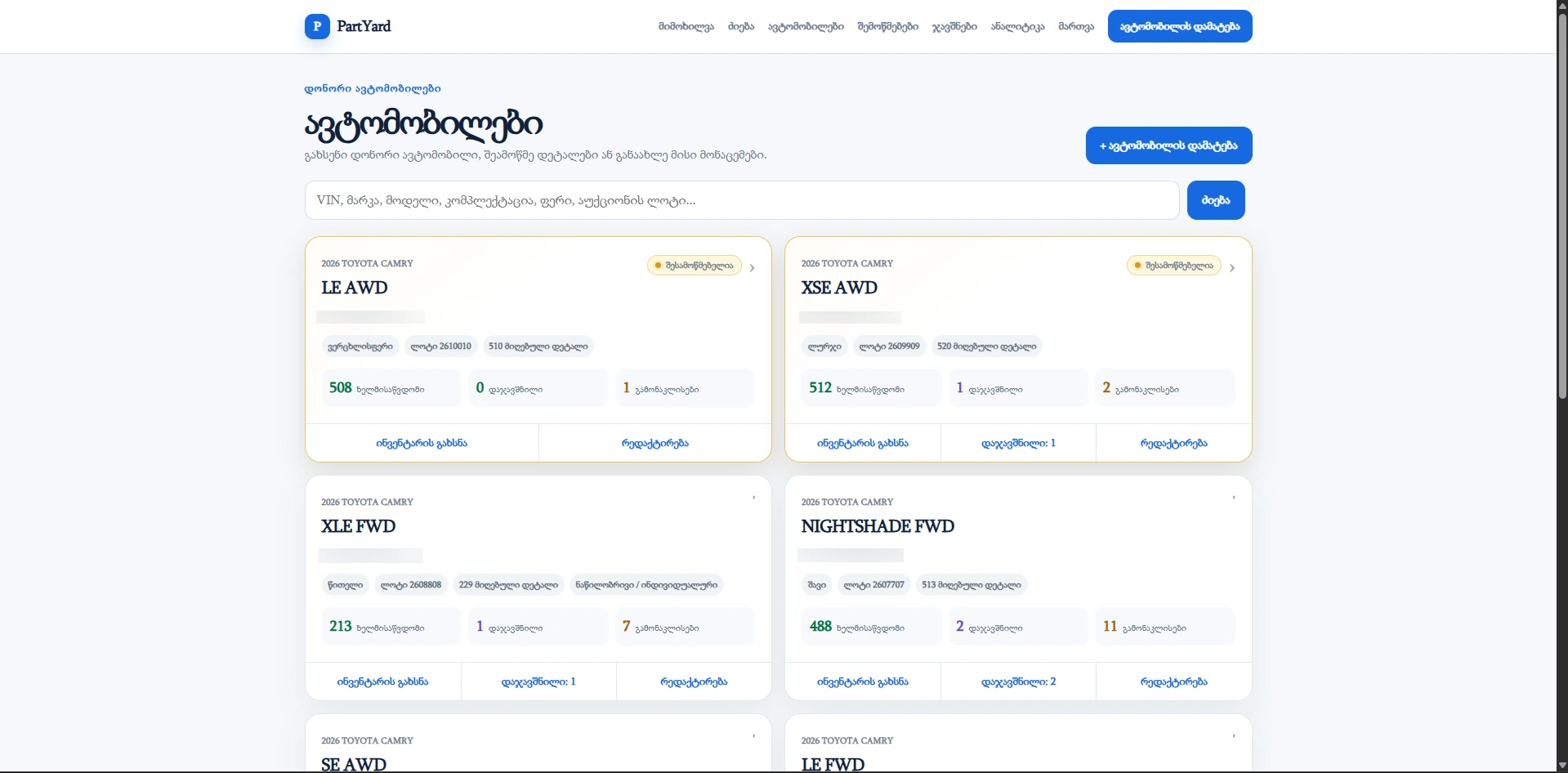Click the 513 მიღებული დეტალი chip
The image size is (1568, 773).
tap(972, 585)
